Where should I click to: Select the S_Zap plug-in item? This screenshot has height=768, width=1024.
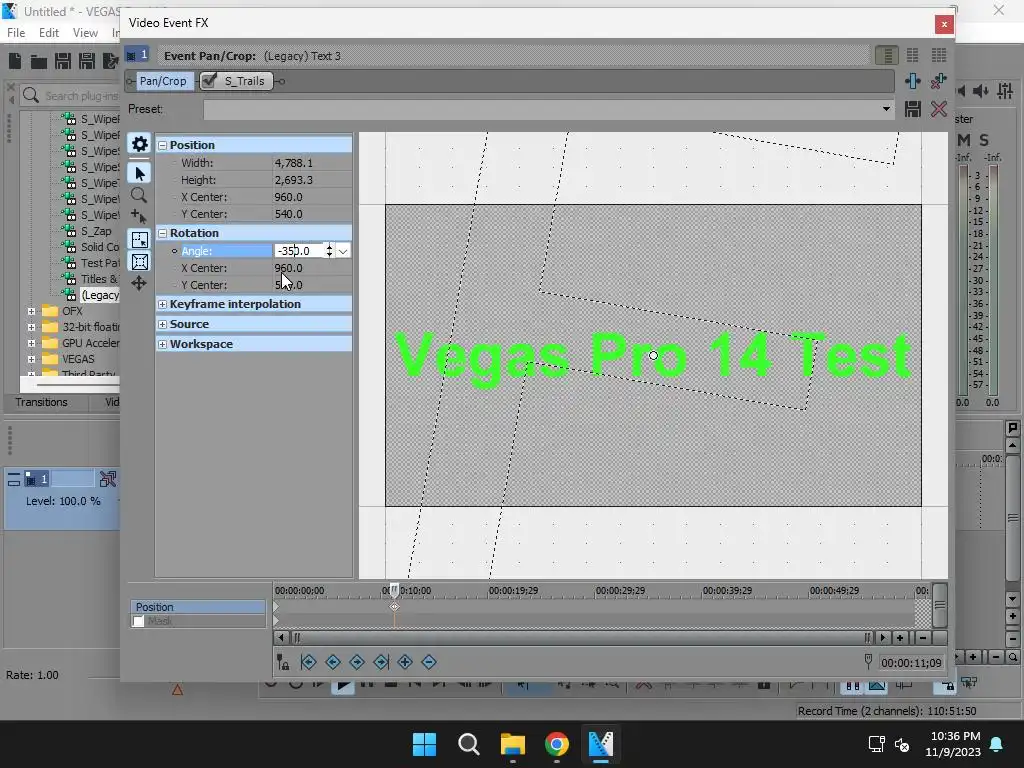[96, 231]
